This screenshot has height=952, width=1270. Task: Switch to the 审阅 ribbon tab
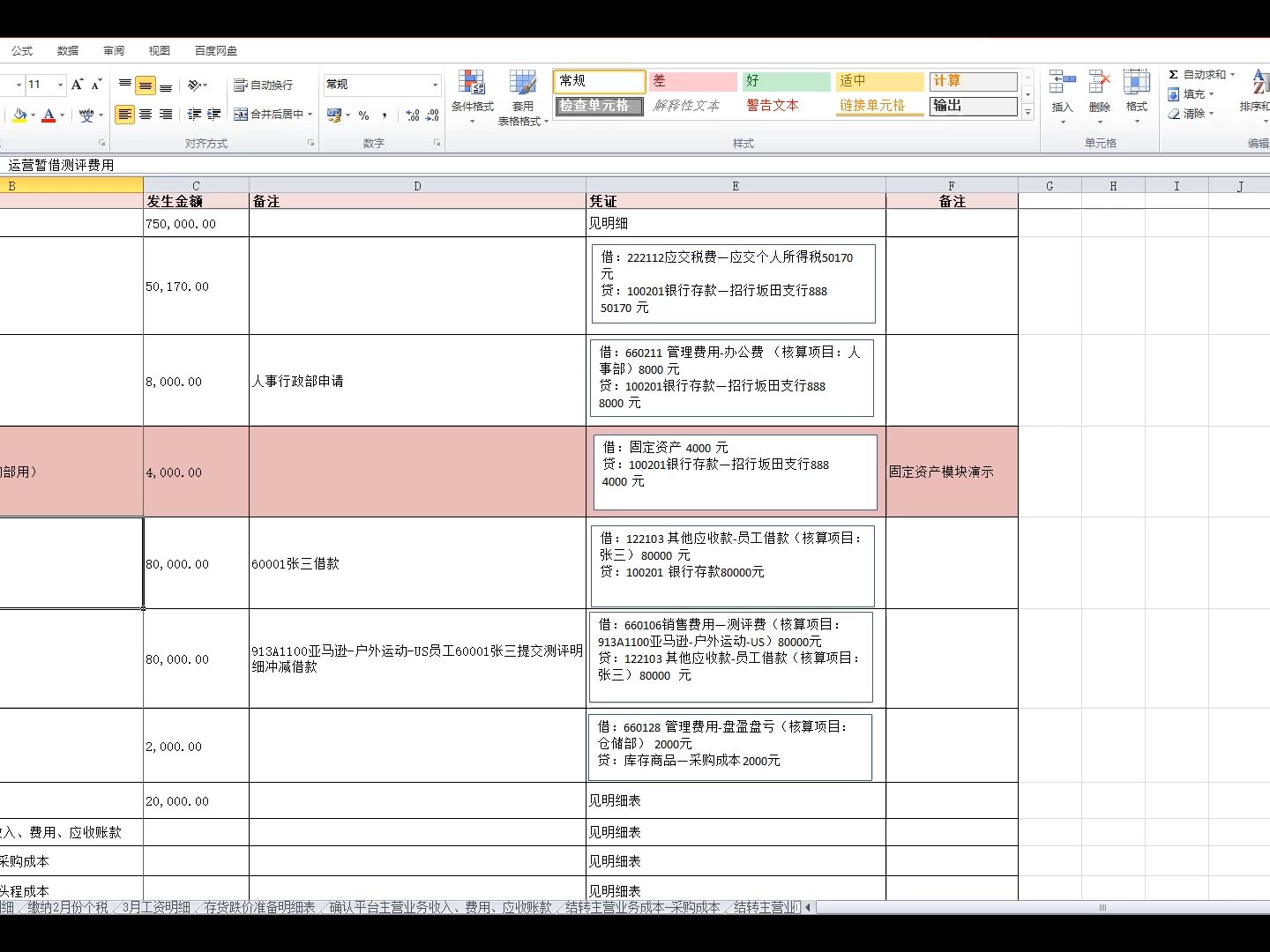pyautogui.click(x=114, y=51)
